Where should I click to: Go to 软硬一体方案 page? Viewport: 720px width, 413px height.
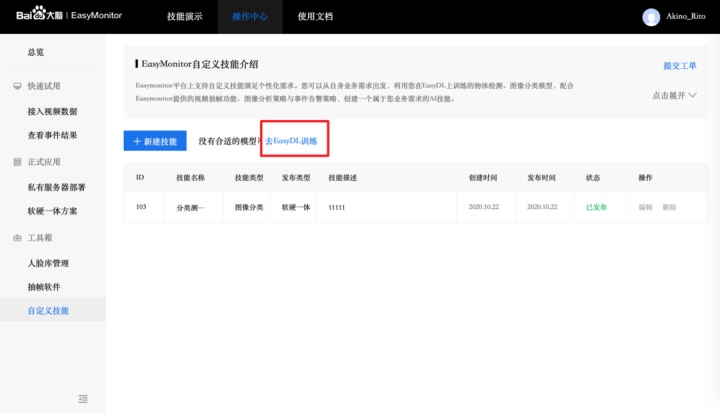click(x=52, y=211)
